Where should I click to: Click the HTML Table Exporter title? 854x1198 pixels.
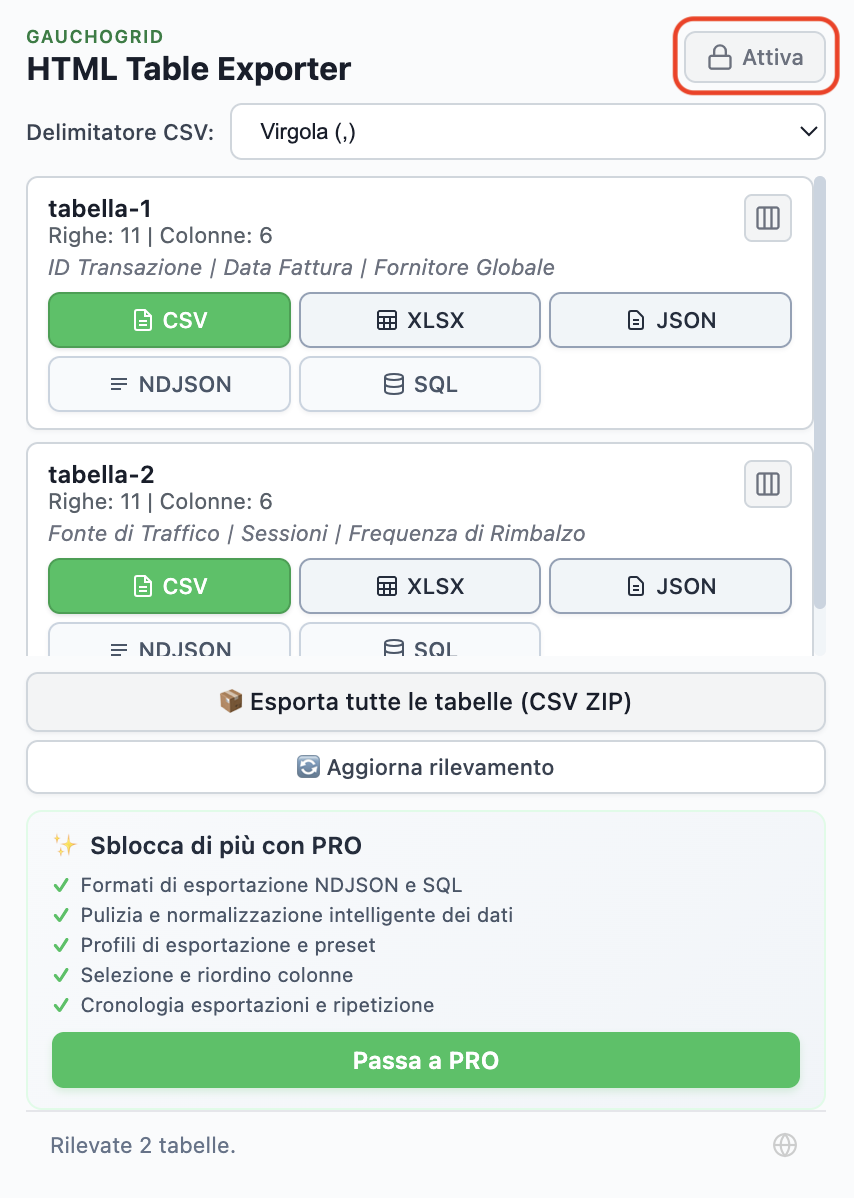point(190,69)
